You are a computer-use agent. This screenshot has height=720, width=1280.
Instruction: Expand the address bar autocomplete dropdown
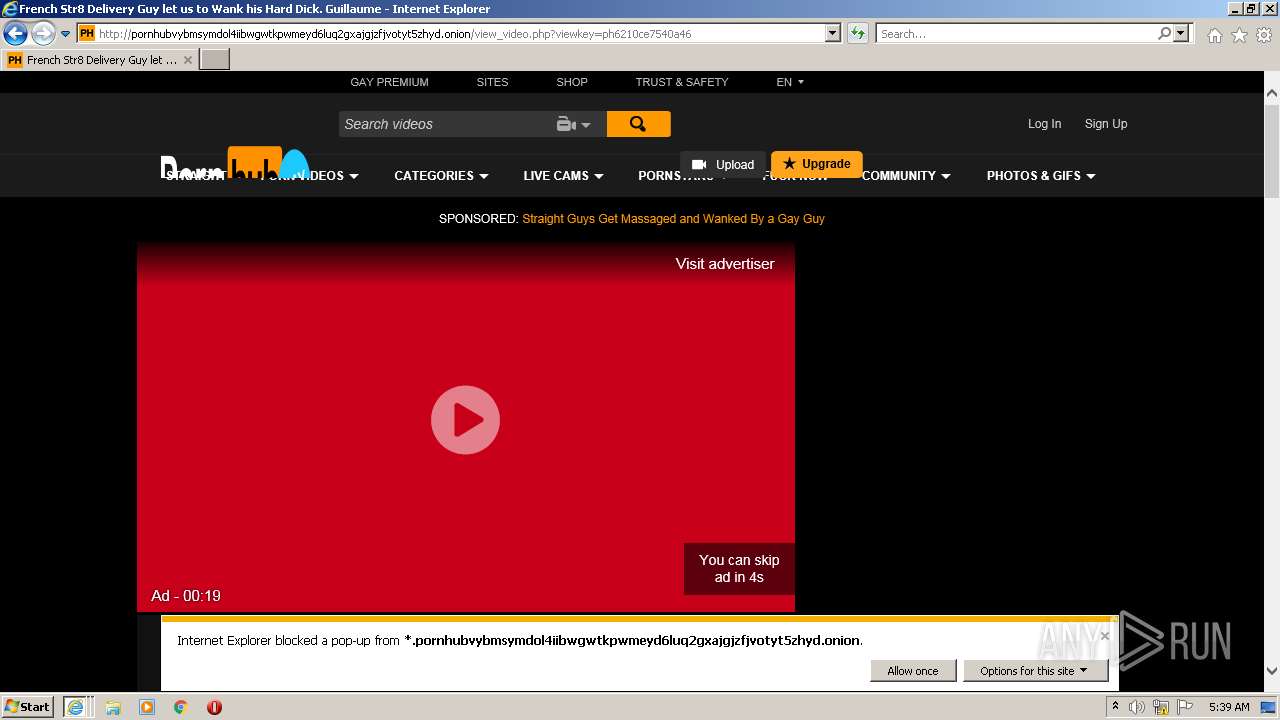coord(832,34)
